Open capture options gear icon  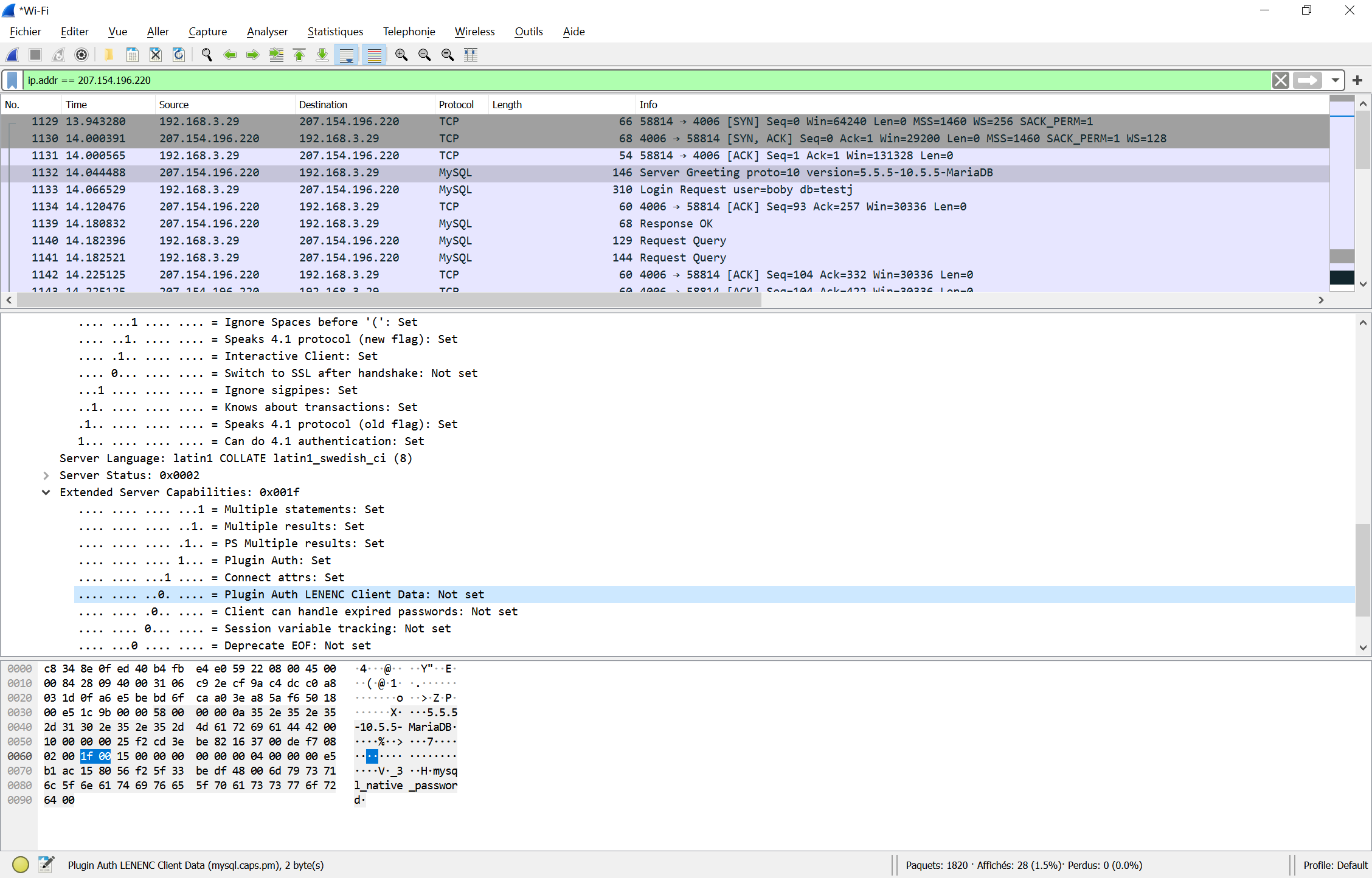[x=81, y=55]
